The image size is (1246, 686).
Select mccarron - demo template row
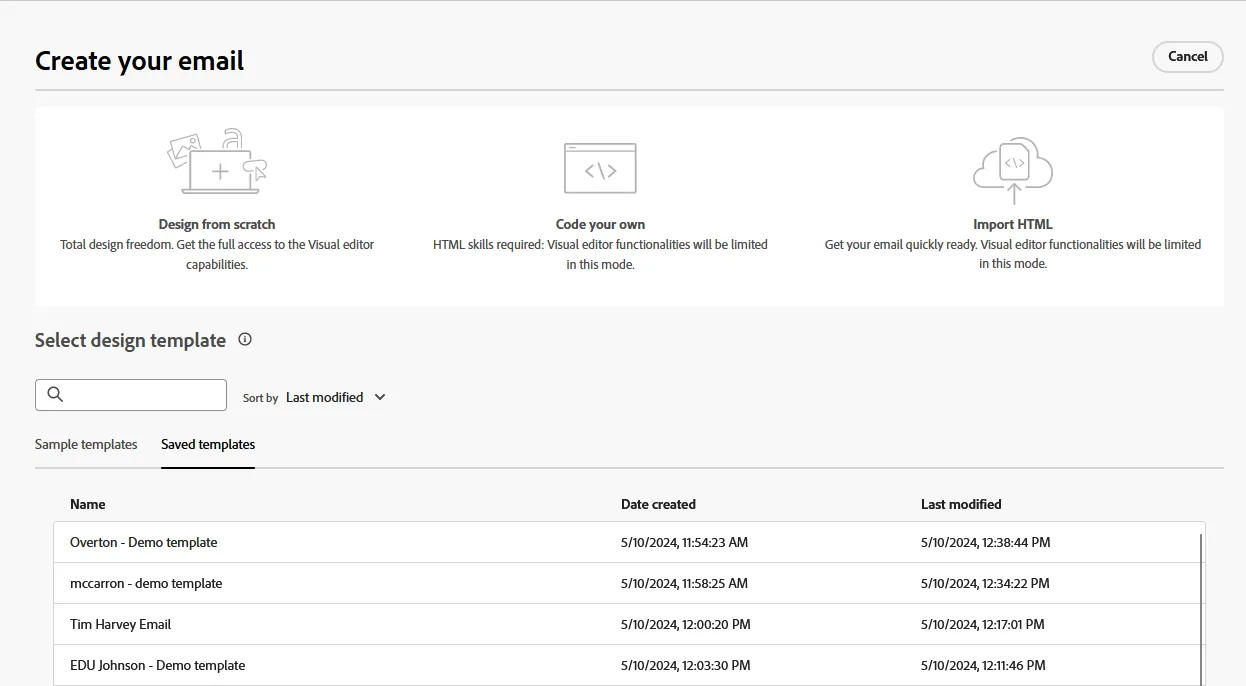tap(629, 583)
